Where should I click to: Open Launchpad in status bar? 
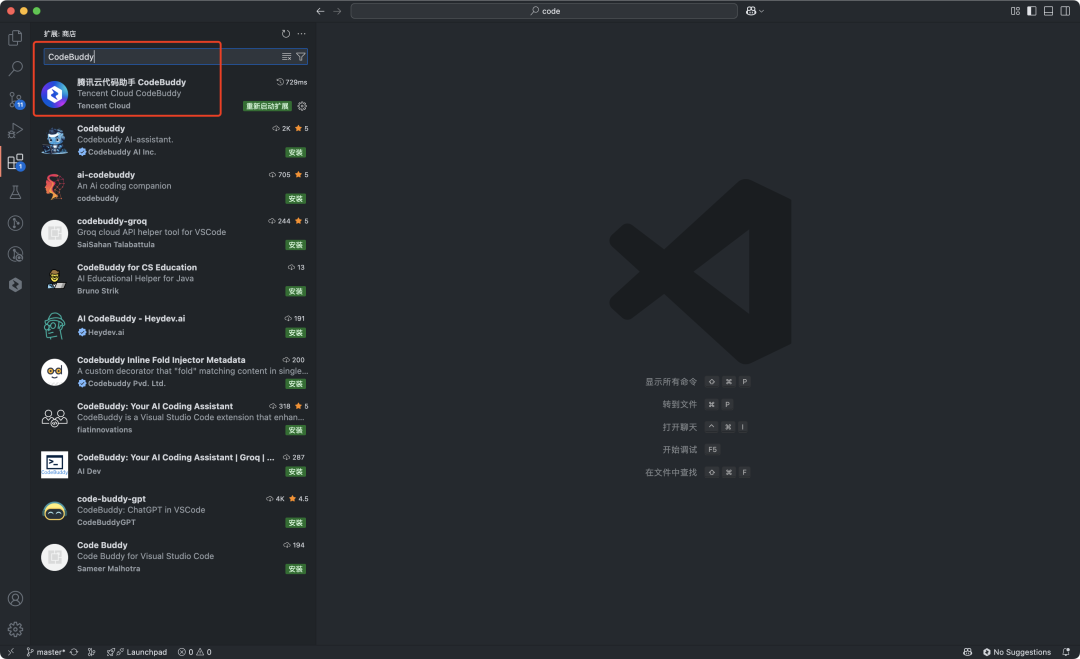click(x=137, y=651)
